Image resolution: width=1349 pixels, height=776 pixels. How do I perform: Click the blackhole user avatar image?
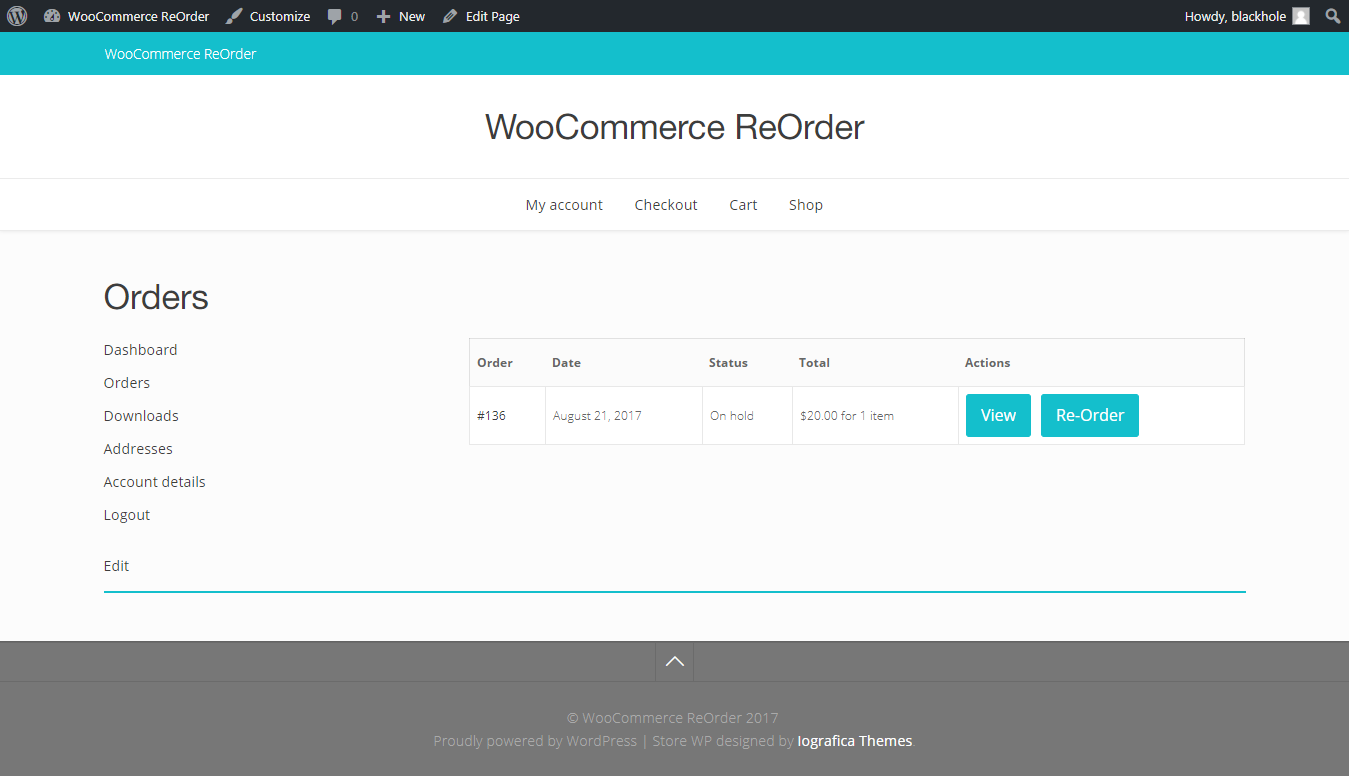1300,16
